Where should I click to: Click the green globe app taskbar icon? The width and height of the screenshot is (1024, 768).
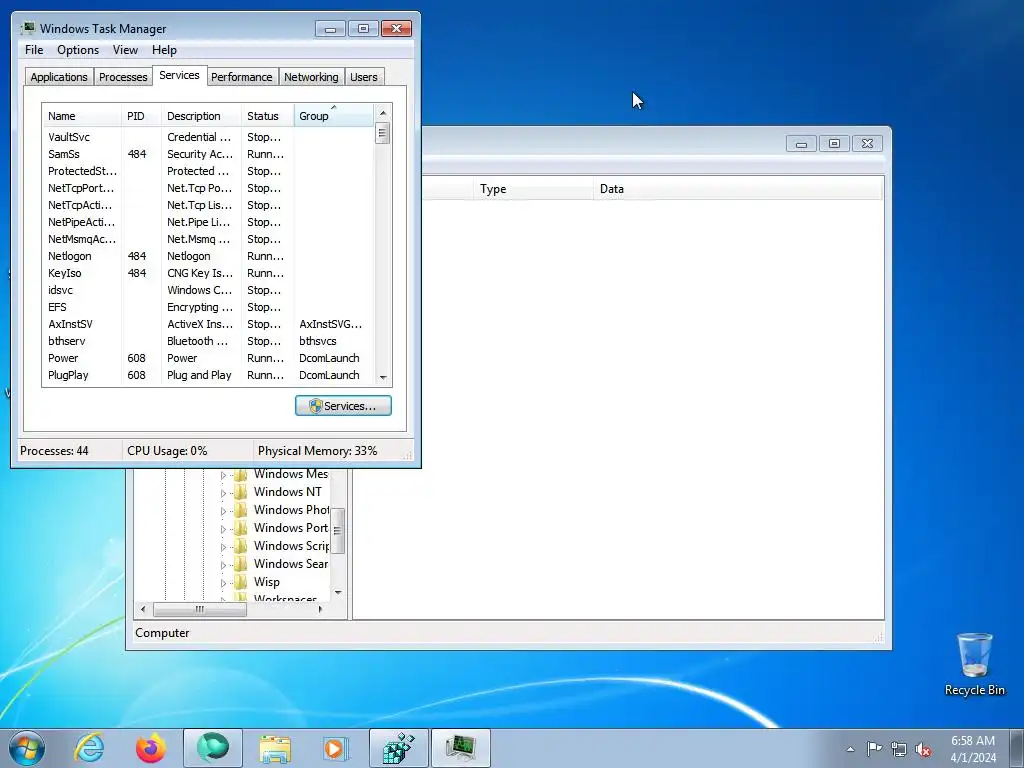pyautogui.click(x=213, y=748)
